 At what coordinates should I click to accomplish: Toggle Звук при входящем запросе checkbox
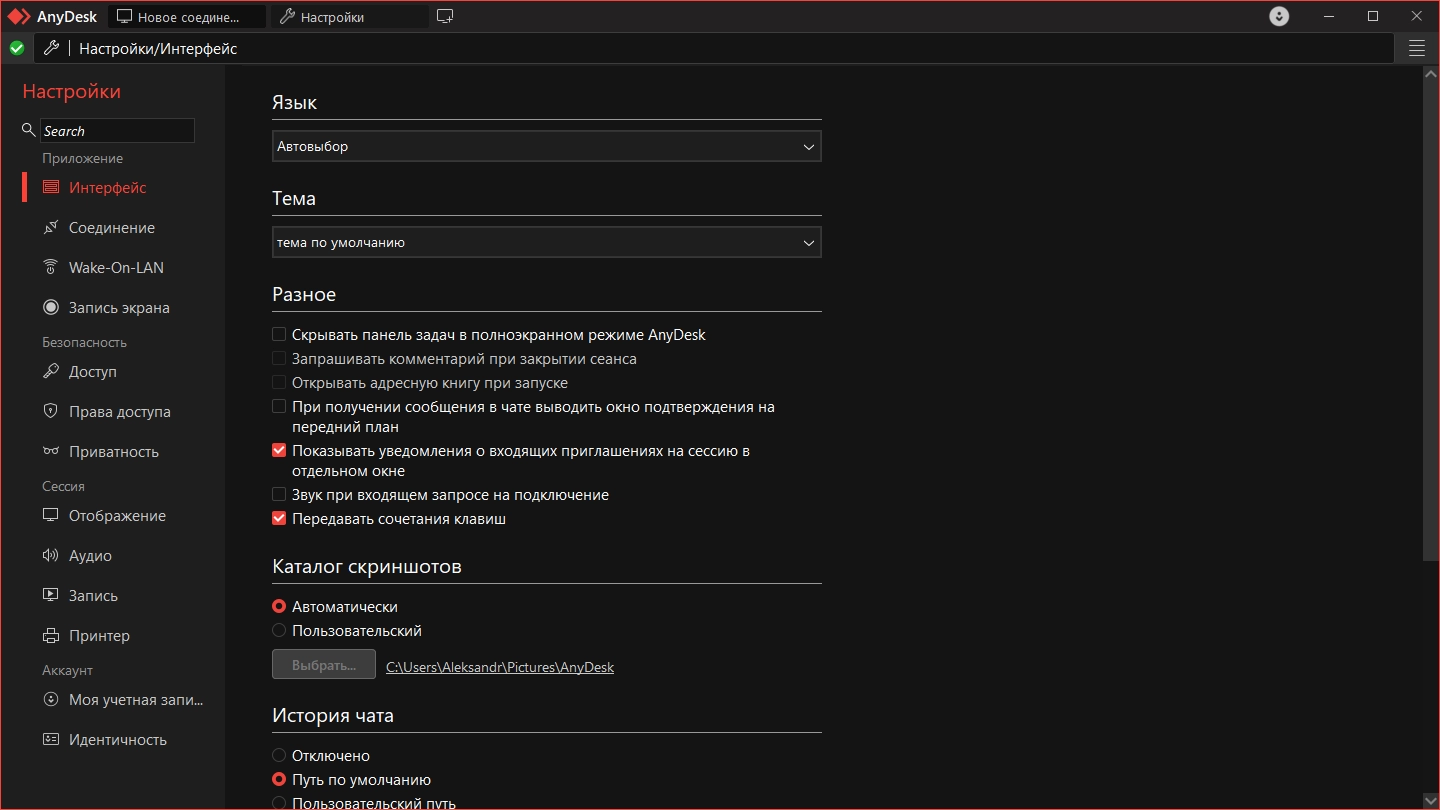(279, 495)
